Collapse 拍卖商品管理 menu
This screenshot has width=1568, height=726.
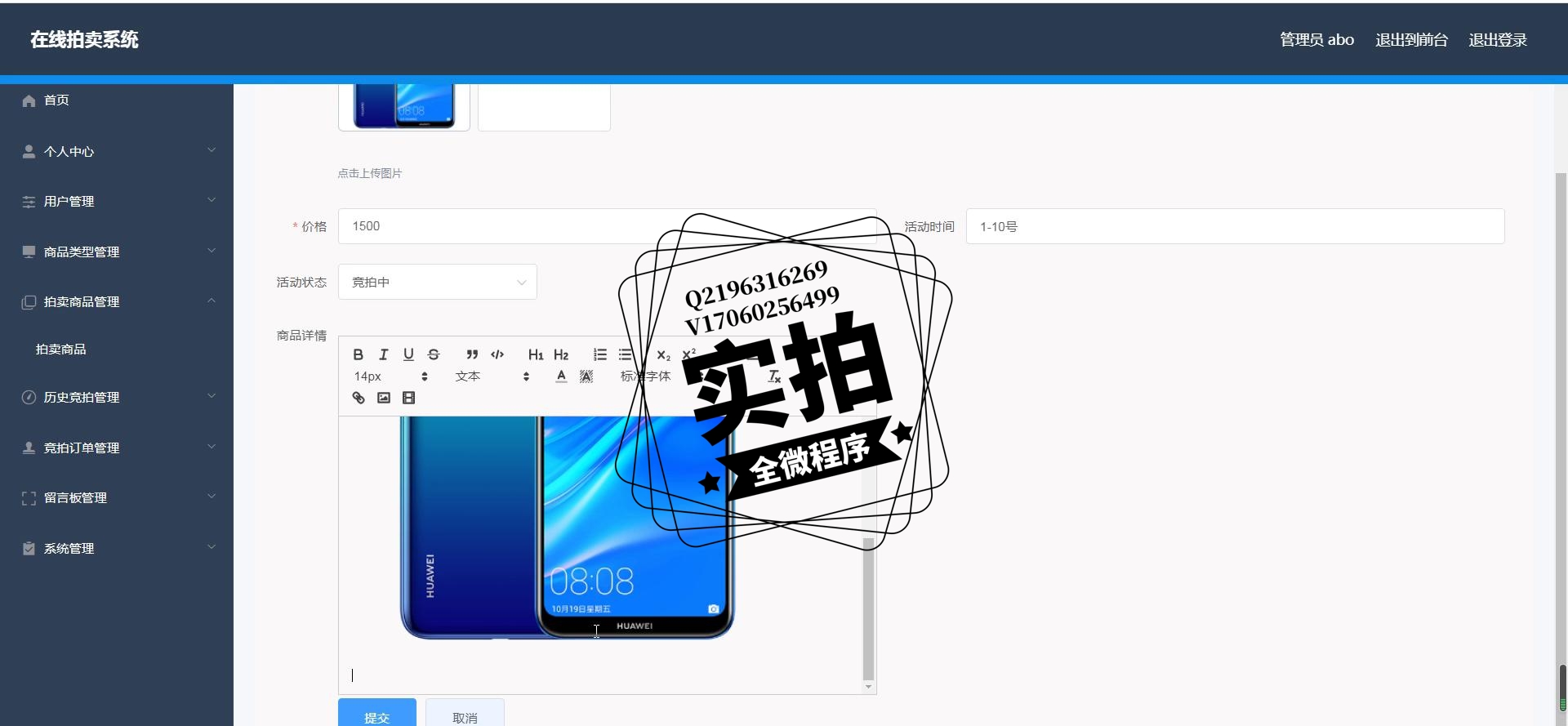(117, 301)
